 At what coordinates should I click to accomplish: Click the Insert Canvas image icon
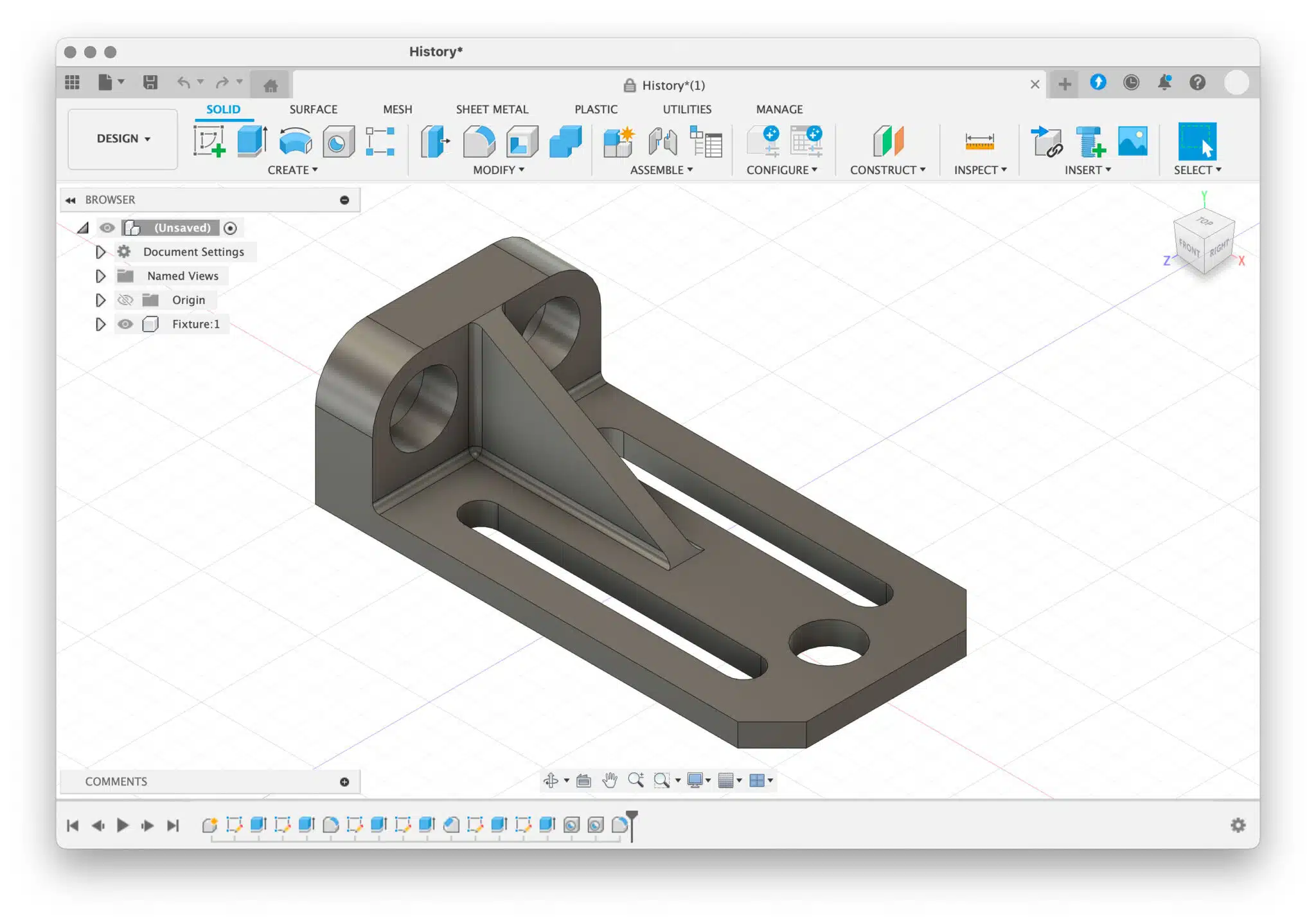(x=1132, y=141)
